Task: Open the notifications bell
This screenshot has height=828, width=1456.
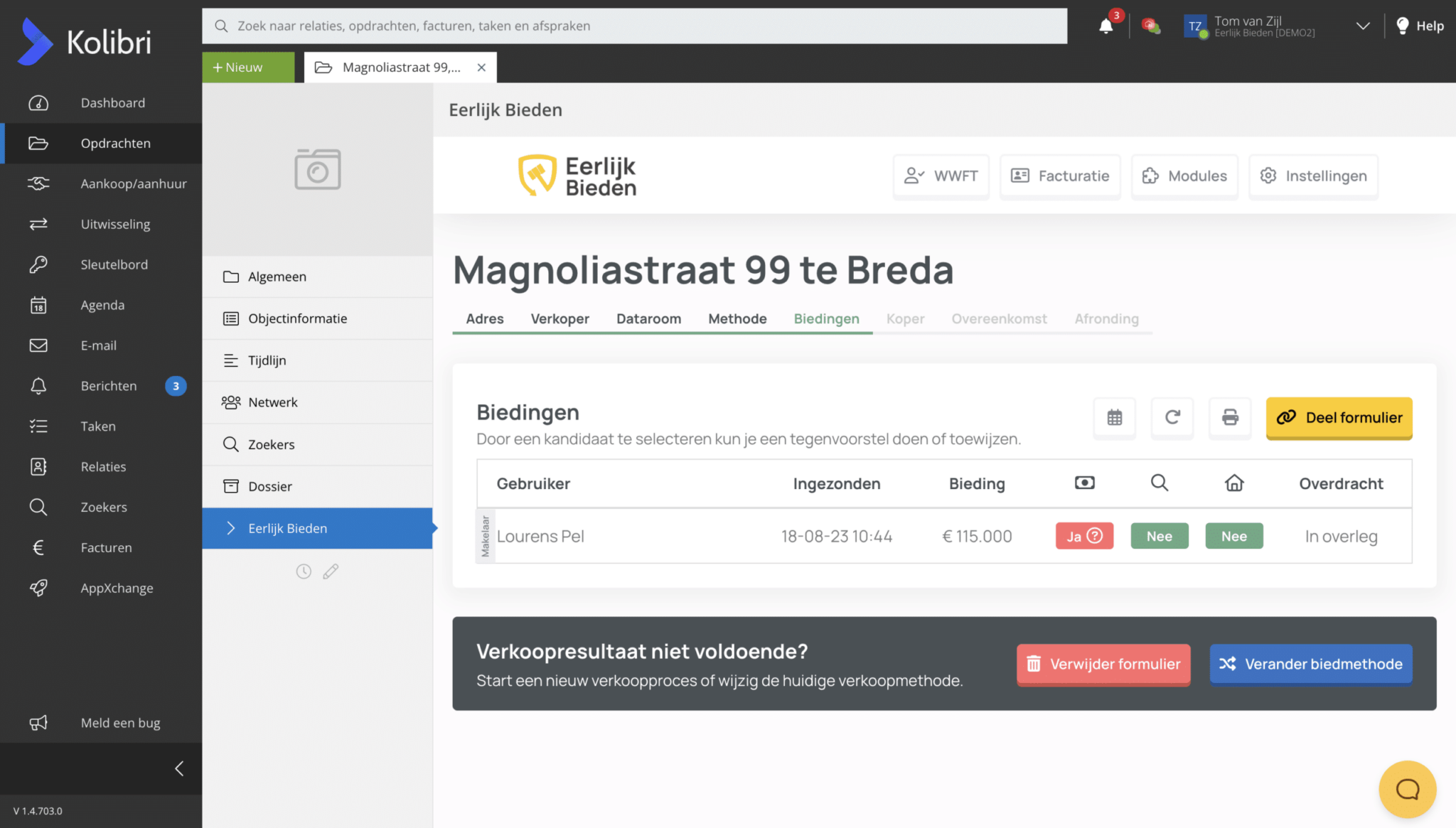Action: [1106, 26]
